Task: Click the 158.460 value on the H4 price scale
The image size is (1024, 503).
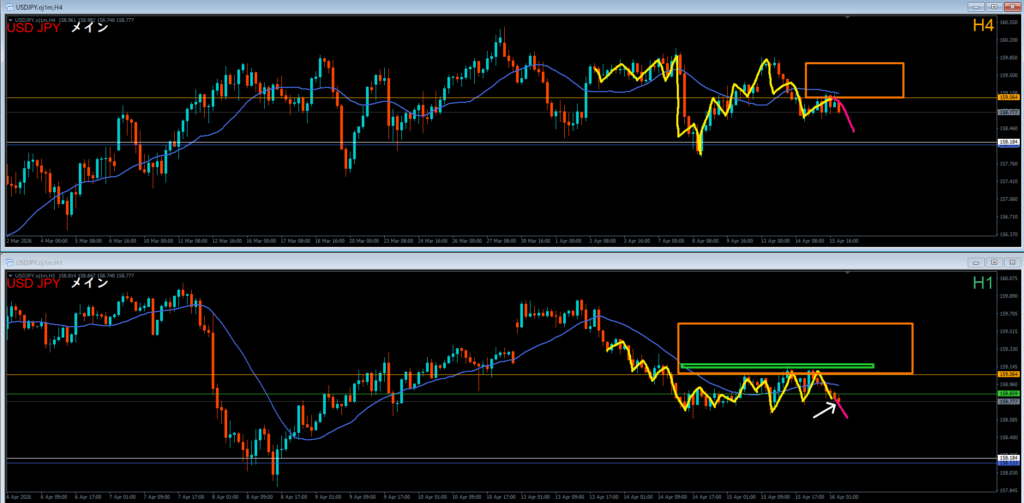Action: (x=1008, y=128)
